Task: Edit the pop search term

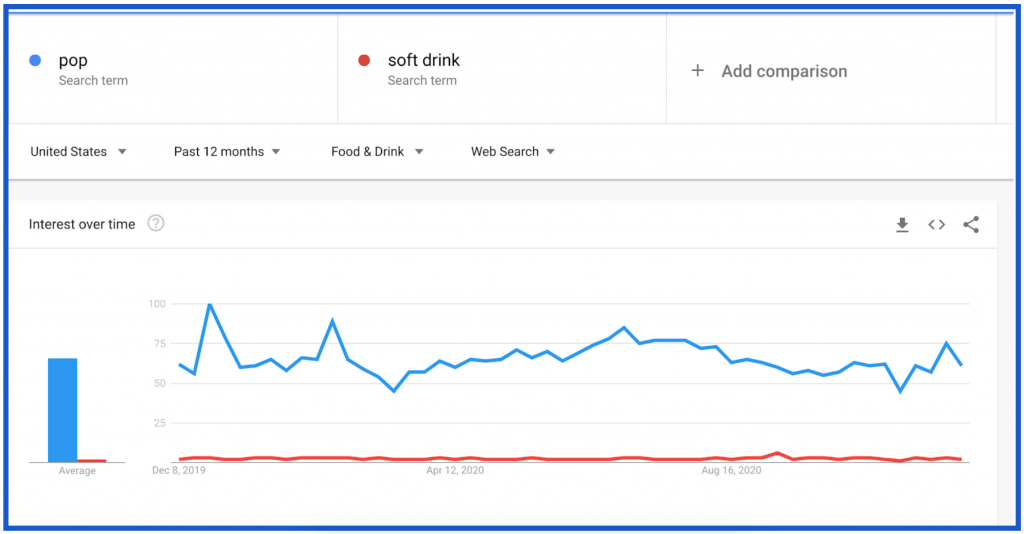Action: [74, 61]
